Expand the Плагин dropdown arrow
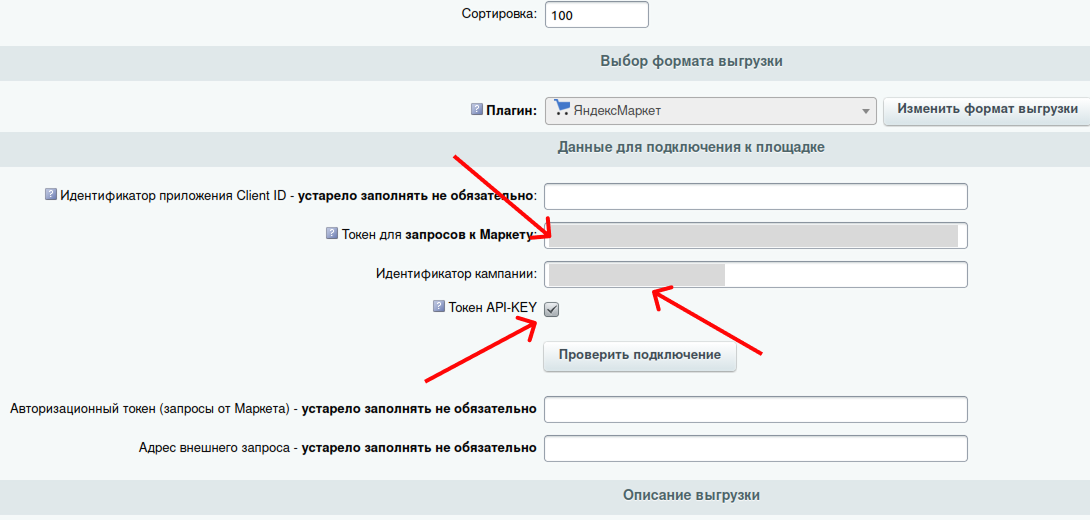 (864, 111)
